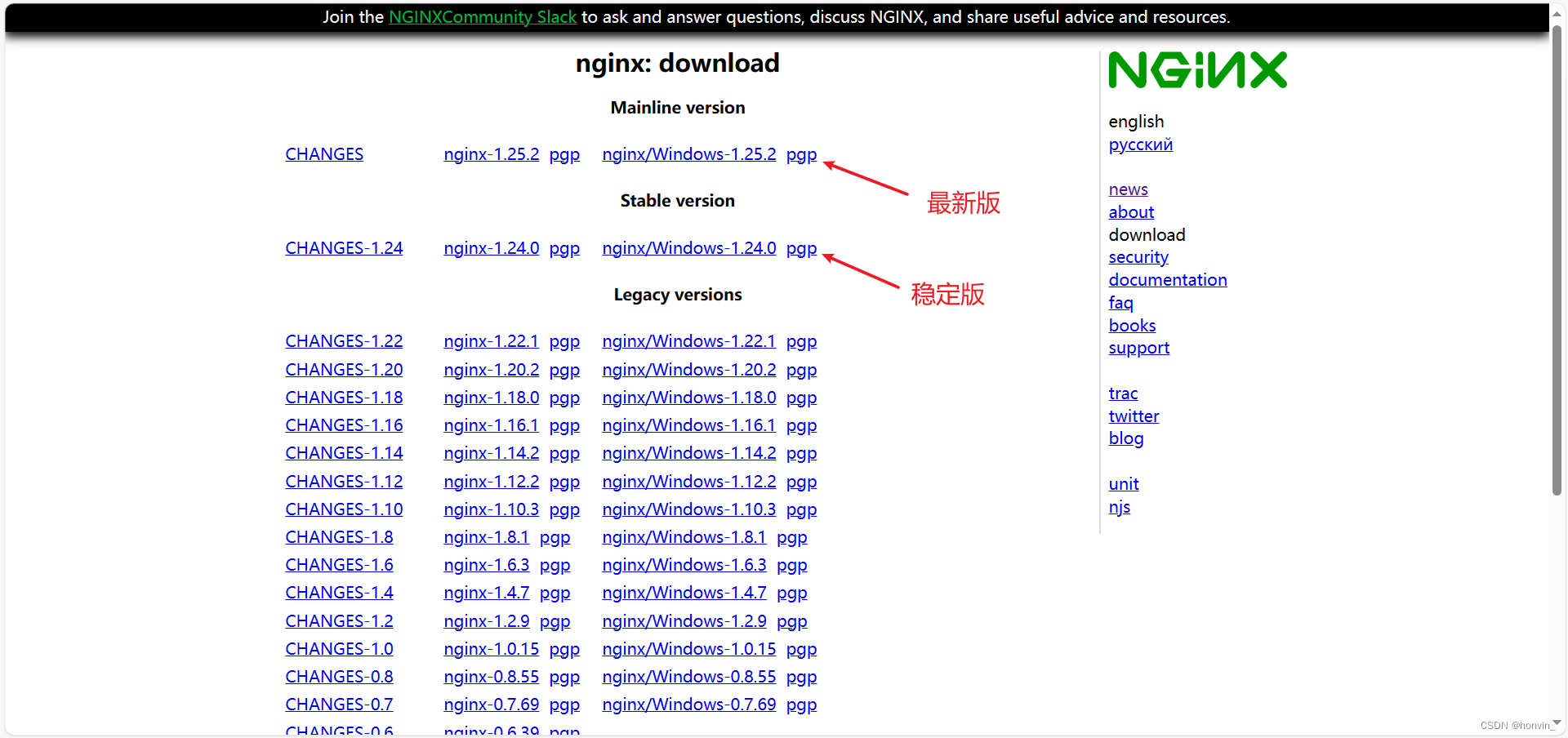Download nginx/Windows-1.16.1
This screenshot has height=738, width=1568.
[689, 425]
